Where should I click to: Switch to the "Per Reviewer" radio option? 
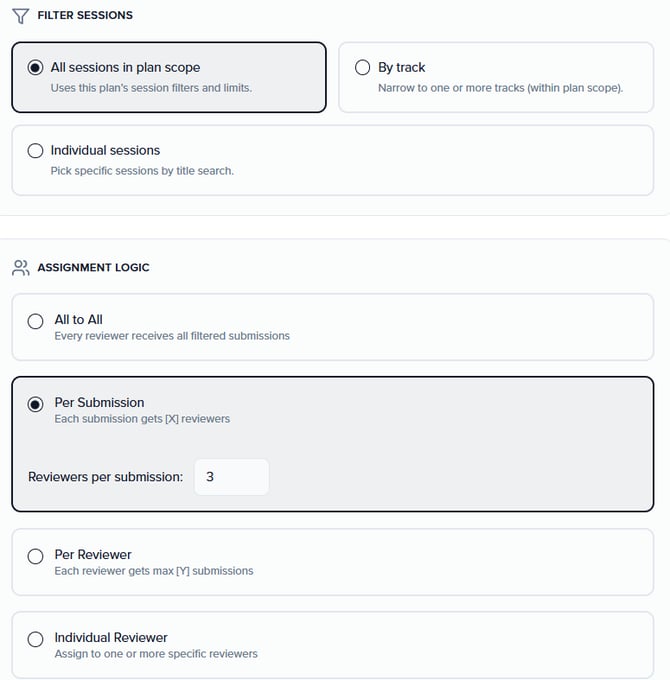36,555
